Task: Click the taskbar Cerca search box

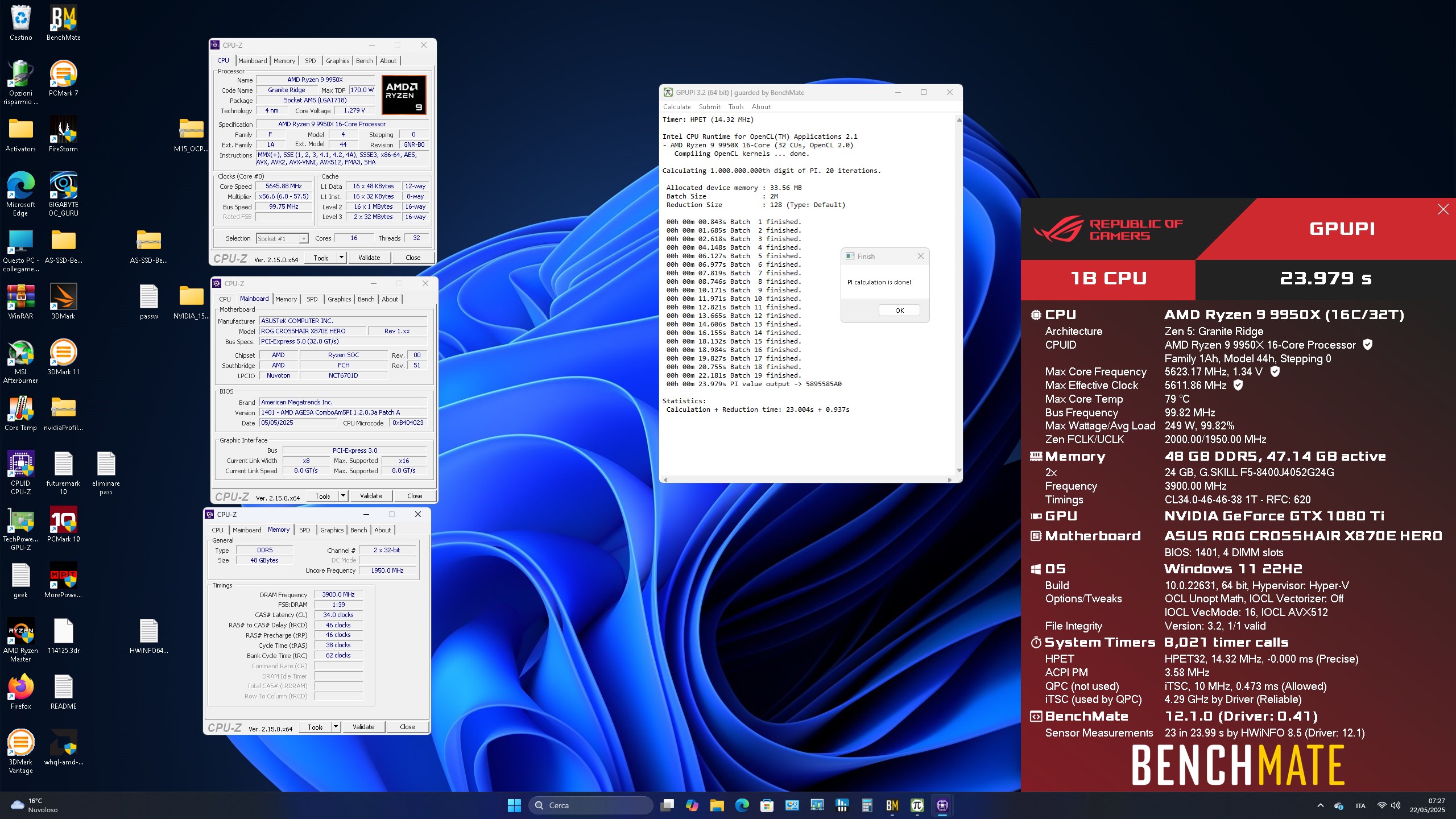Action: (590, 805)
